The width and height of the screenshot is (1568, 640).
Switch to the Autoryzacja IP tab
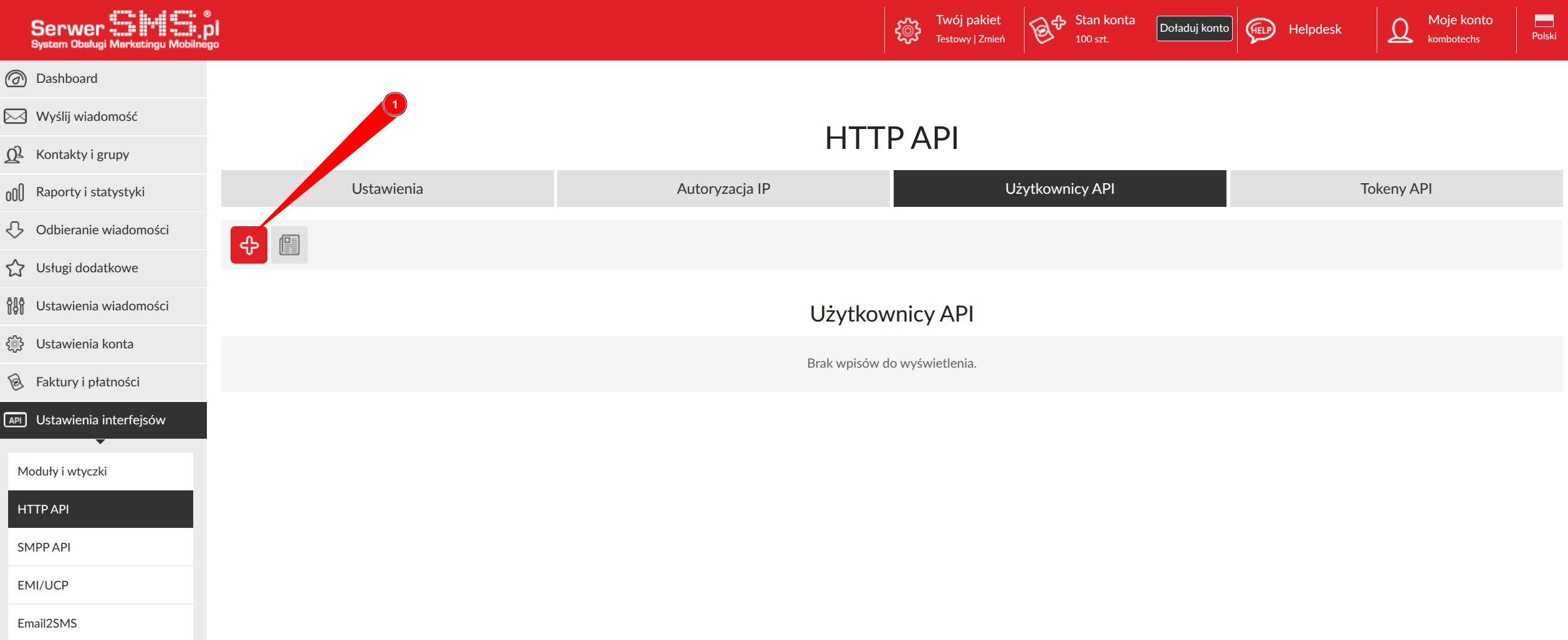(x=723, y=189)
